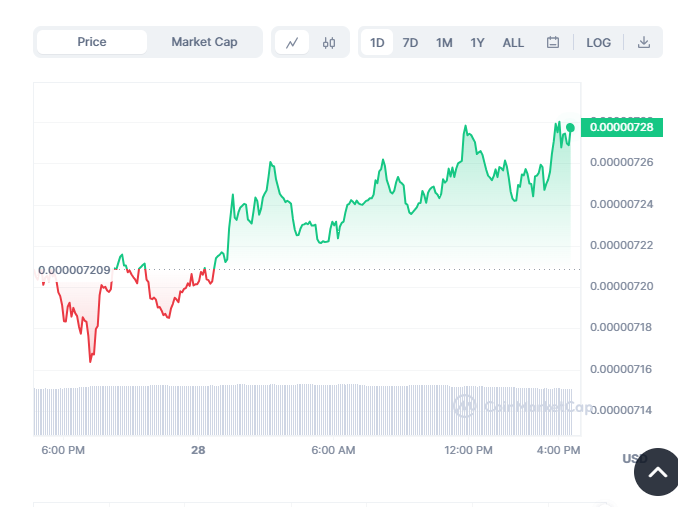Switch to the Market Cap tab
The height and width of the screenshot is (507, 678).
(x=204, y=42)
